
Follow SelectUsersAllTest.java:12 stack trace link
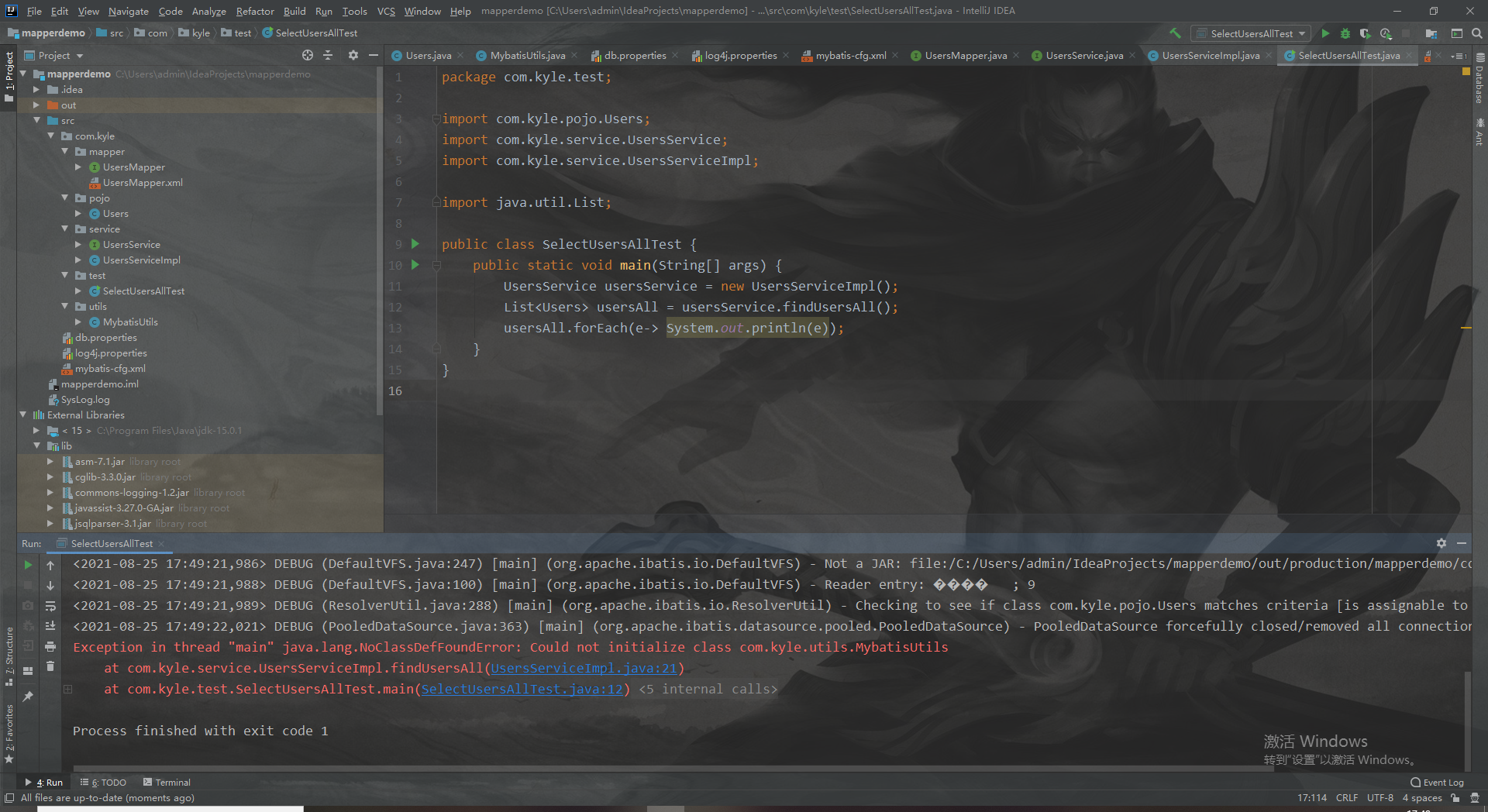click(x=522, y=689)
